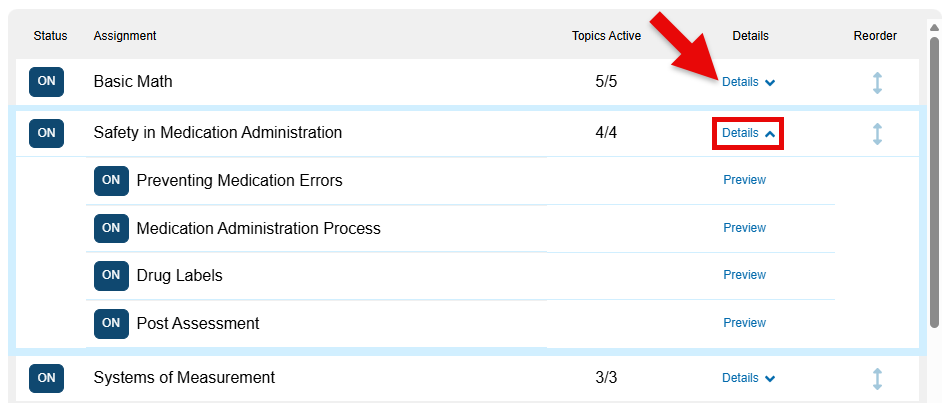Screen dimensions: 952x403
Task: Select the Basic Math assignment name
Action: coord(133,82)
